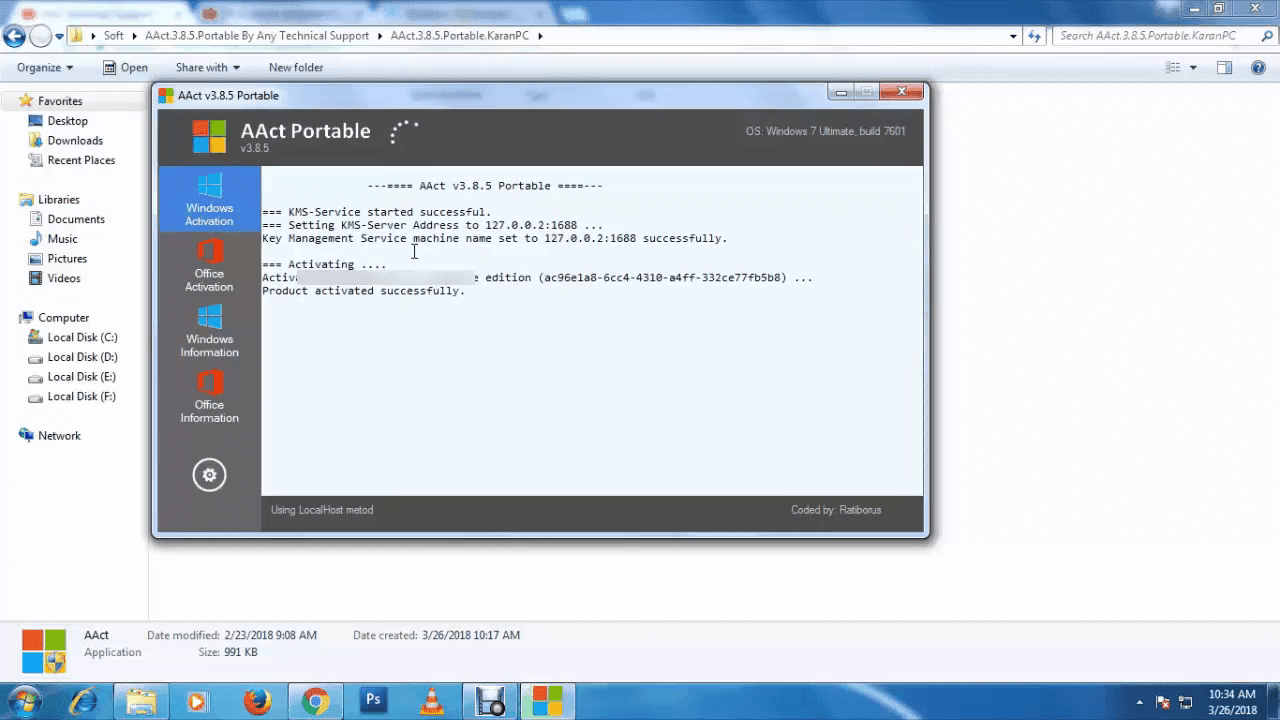Click AAct.3.8.5.Portable By Any Technical Support breadcrumb
Screen dimensions: 1280x720
(x=257, y=36)
